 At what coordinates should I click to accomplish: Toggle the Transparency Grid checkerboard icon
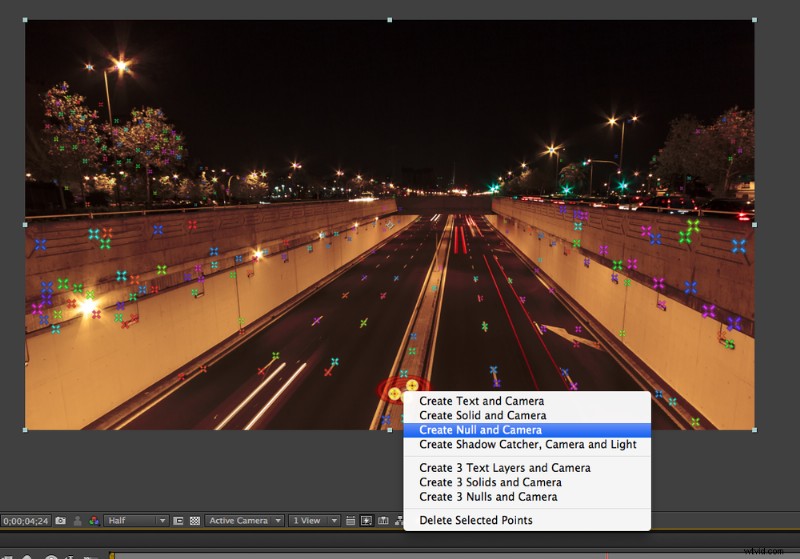coord(194,521)
